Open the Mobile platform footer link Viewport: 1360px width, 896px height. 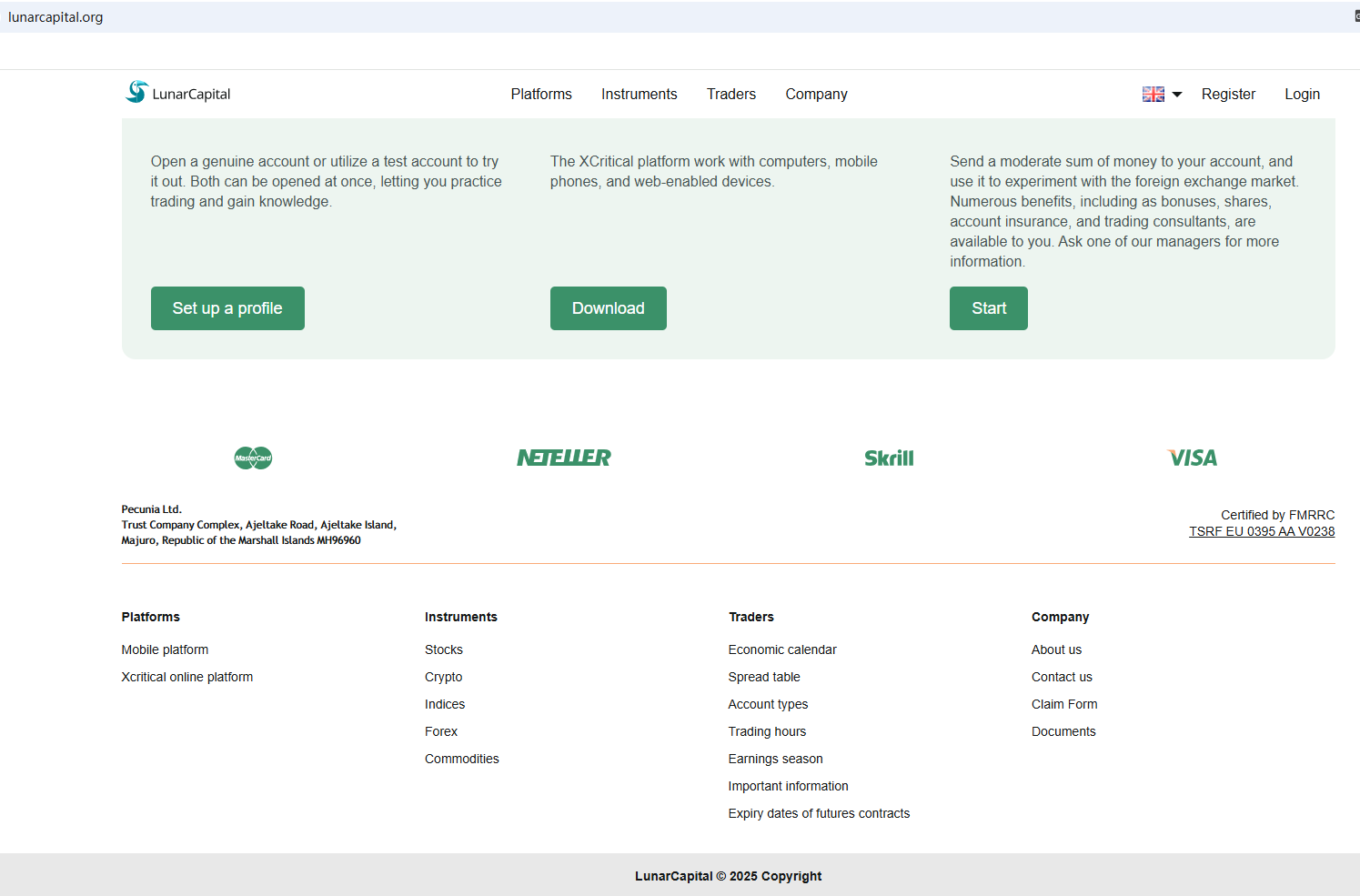coord(165,649)
